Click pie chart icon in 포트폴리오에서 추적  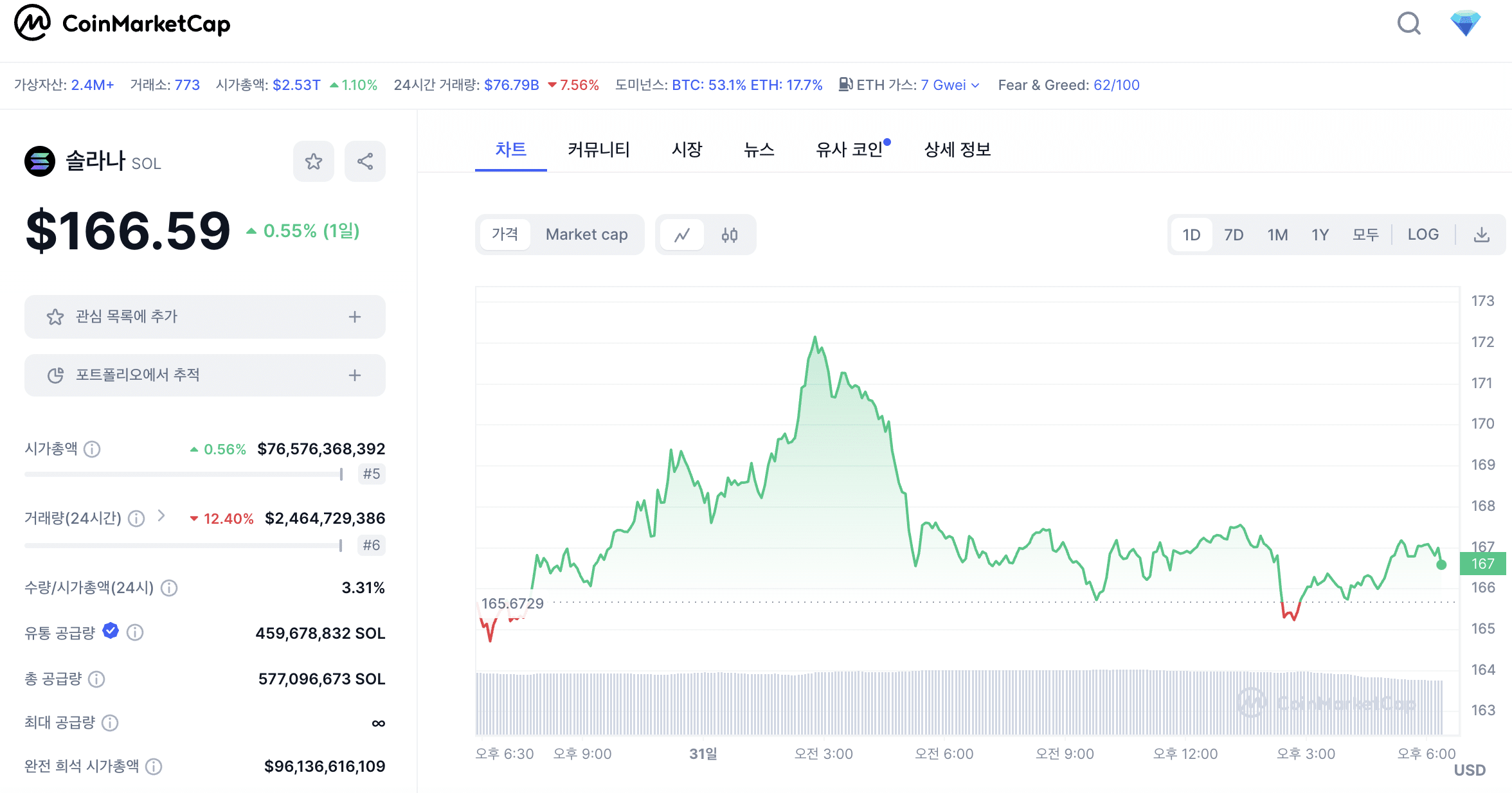pos(56,375)
